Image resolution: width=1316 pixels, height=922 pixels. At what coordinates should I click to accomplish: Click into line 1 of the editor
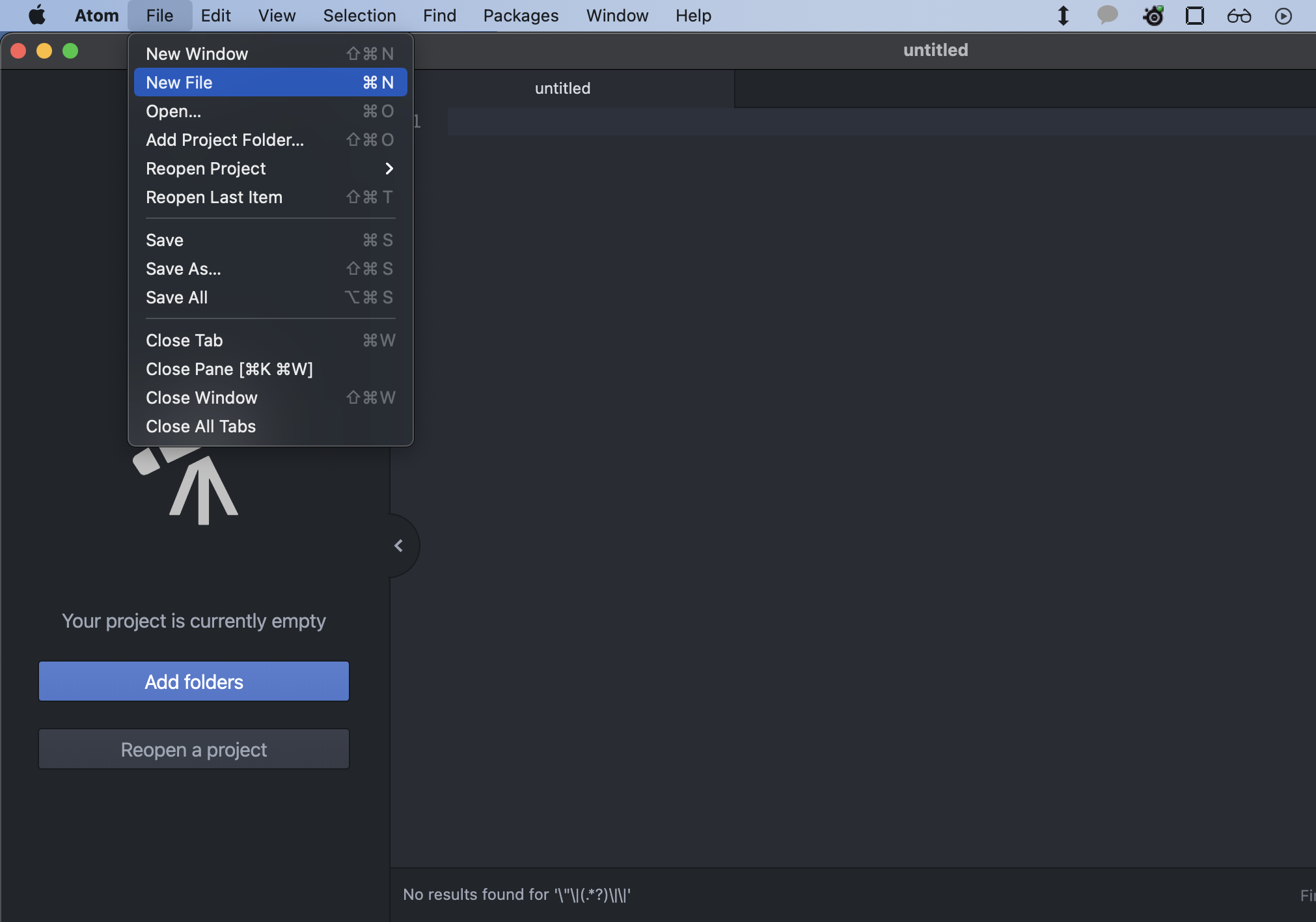click(x=846, y=122)
